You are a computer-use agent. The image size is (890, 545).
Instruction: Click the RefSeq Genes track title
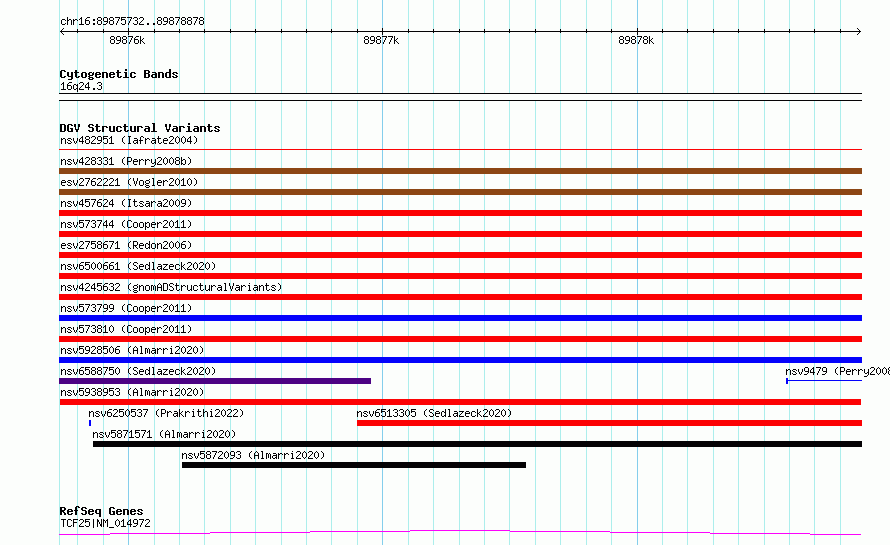point(101,512)
